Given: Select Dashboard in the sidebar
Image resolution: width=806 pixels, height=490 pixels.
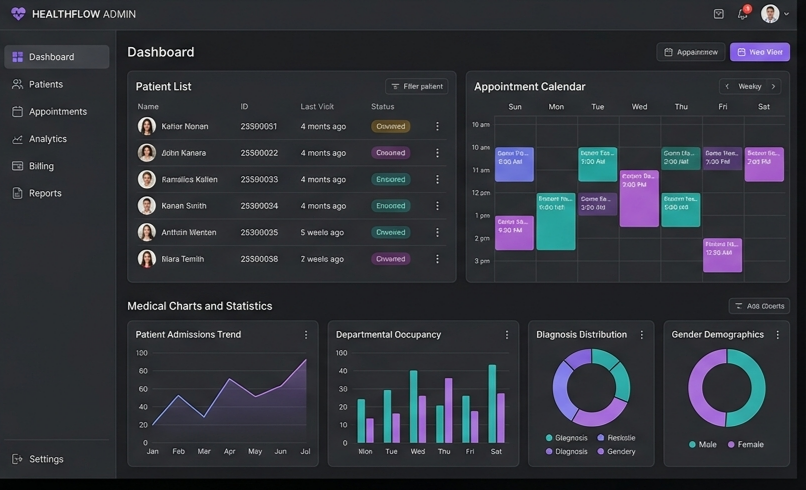Looking at the screenshot, I should [57, 57].
